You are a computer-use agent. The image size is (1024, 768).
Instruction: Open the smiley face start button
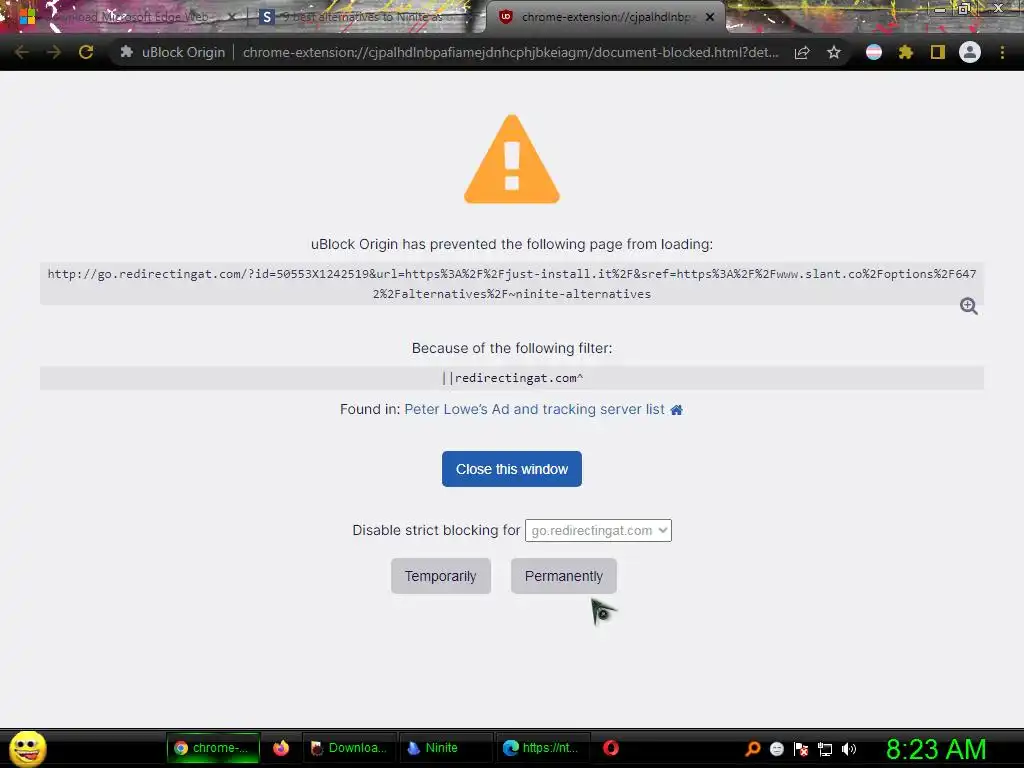28,748
